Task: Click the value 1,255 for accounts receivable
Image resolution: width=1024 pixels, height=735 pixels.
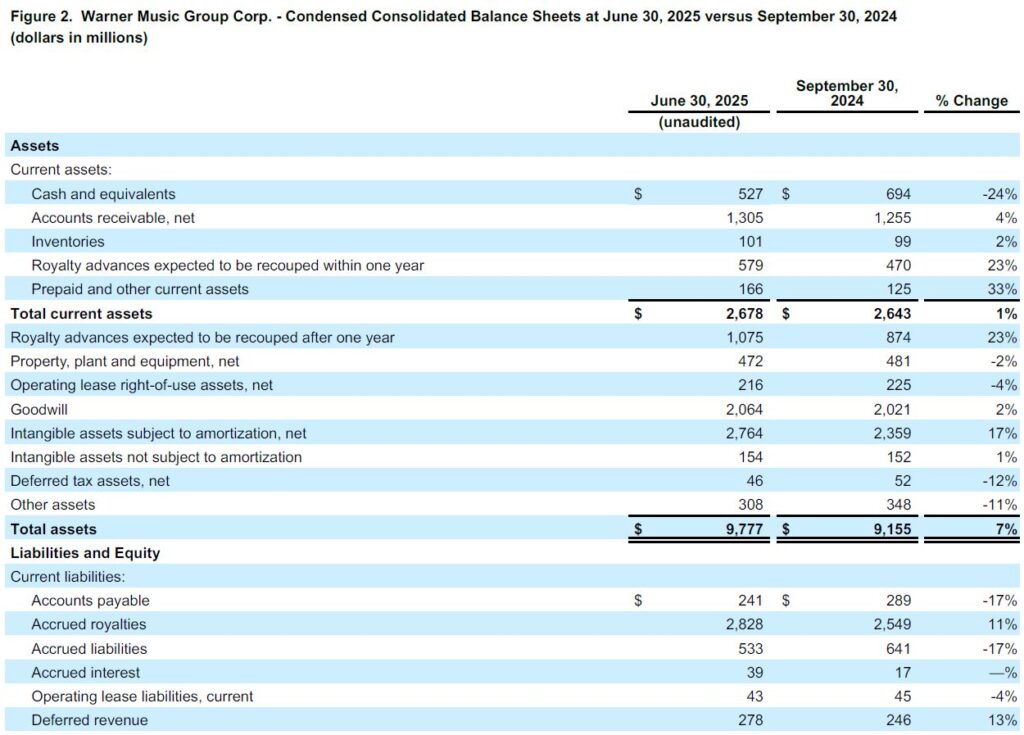Action: [x=893, y=218]
